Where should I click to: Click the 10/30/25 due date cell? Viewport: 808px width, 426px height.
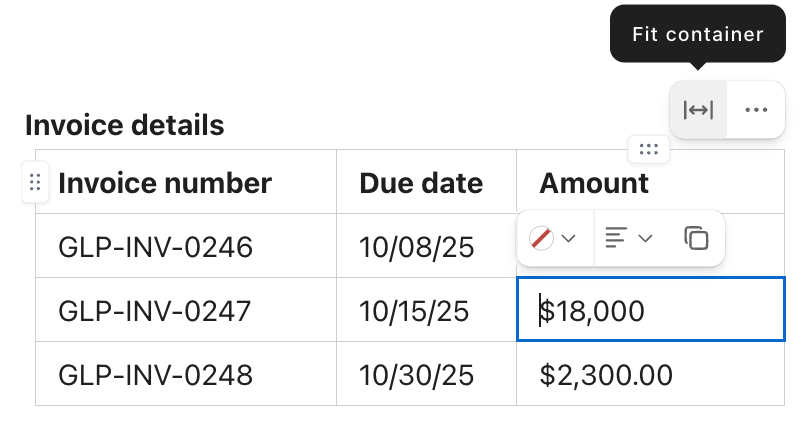click(x=416, y=375)
